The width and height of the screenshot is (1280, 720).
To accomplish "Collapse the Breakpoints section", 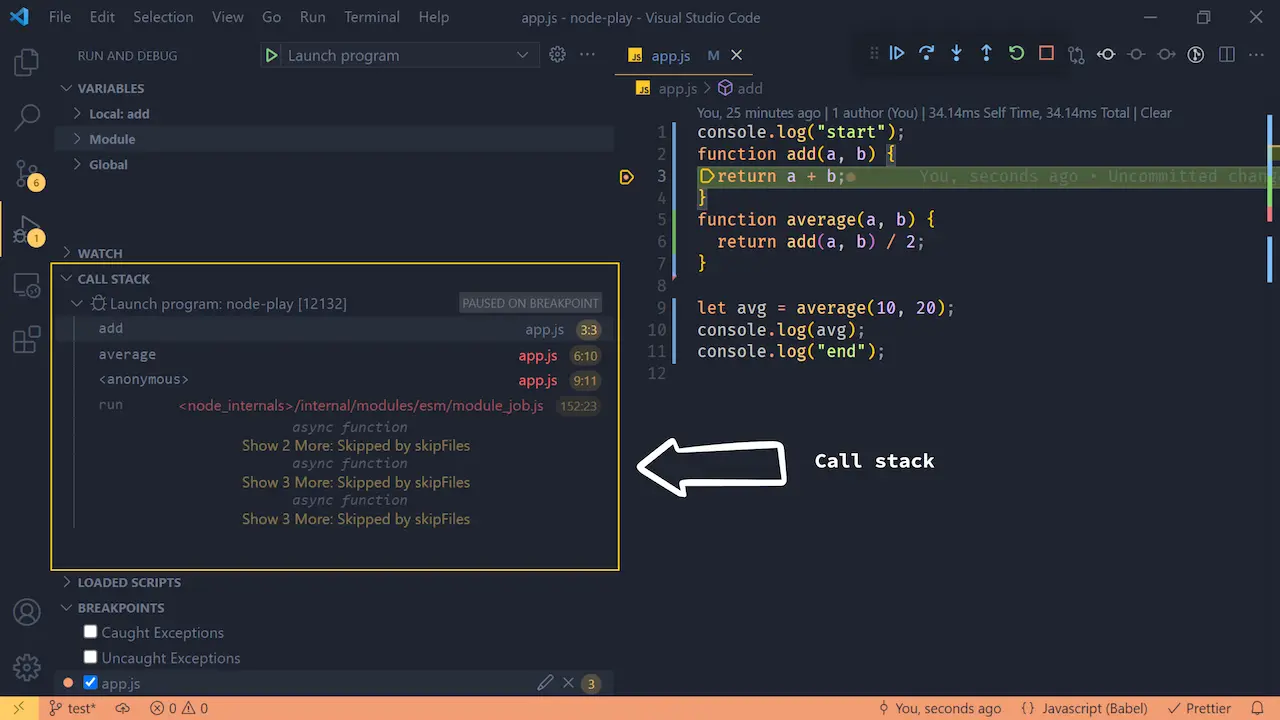I will (x=121, y=607).
